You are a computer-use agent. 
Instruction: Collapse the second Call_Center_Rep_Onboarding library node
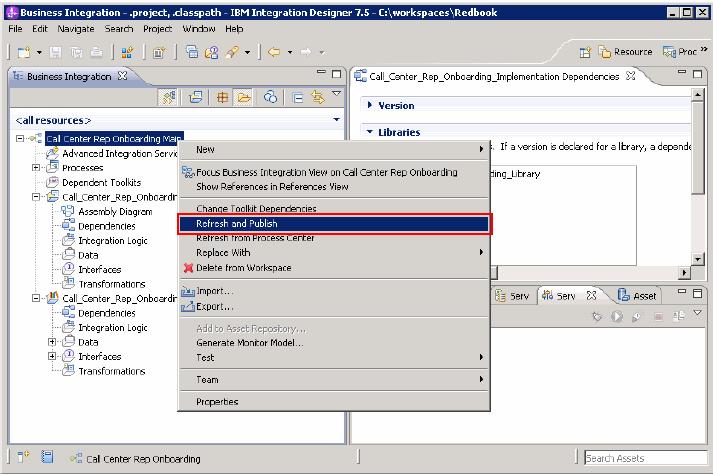click(x=36, y=298)
